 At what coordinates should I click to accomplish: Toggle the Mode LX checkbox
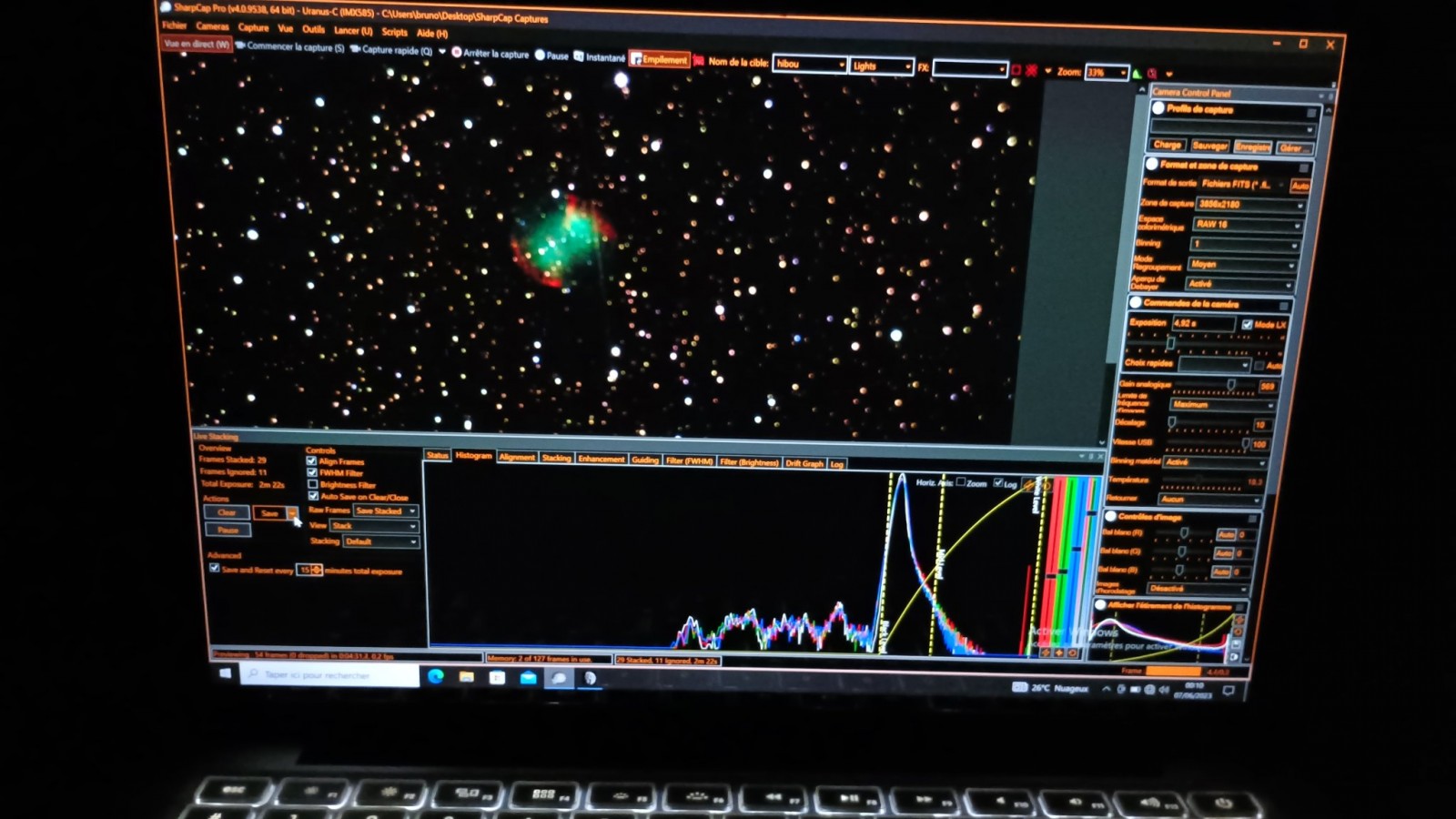[x=1247, y=324]
